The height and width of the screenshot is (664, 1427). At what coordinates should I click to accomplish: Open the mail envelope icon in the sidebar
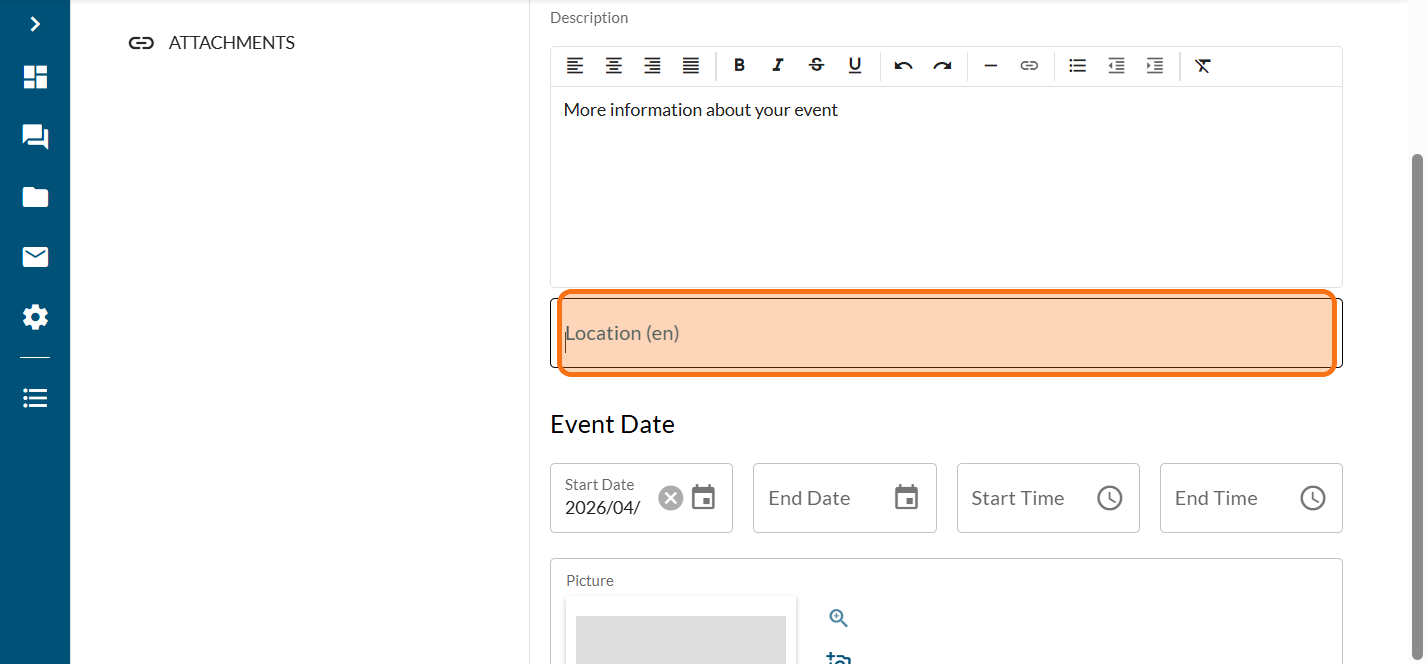[x=35, y=258]
